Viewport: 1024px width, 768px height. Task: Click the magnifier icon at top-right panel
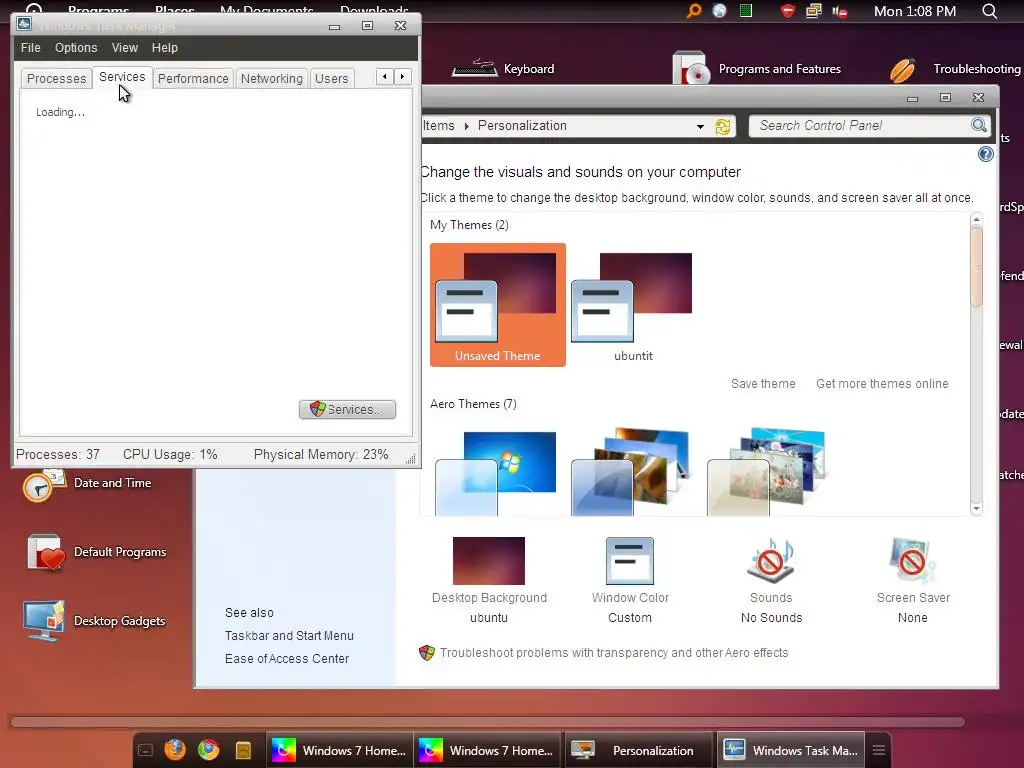[x=990, y=10]
